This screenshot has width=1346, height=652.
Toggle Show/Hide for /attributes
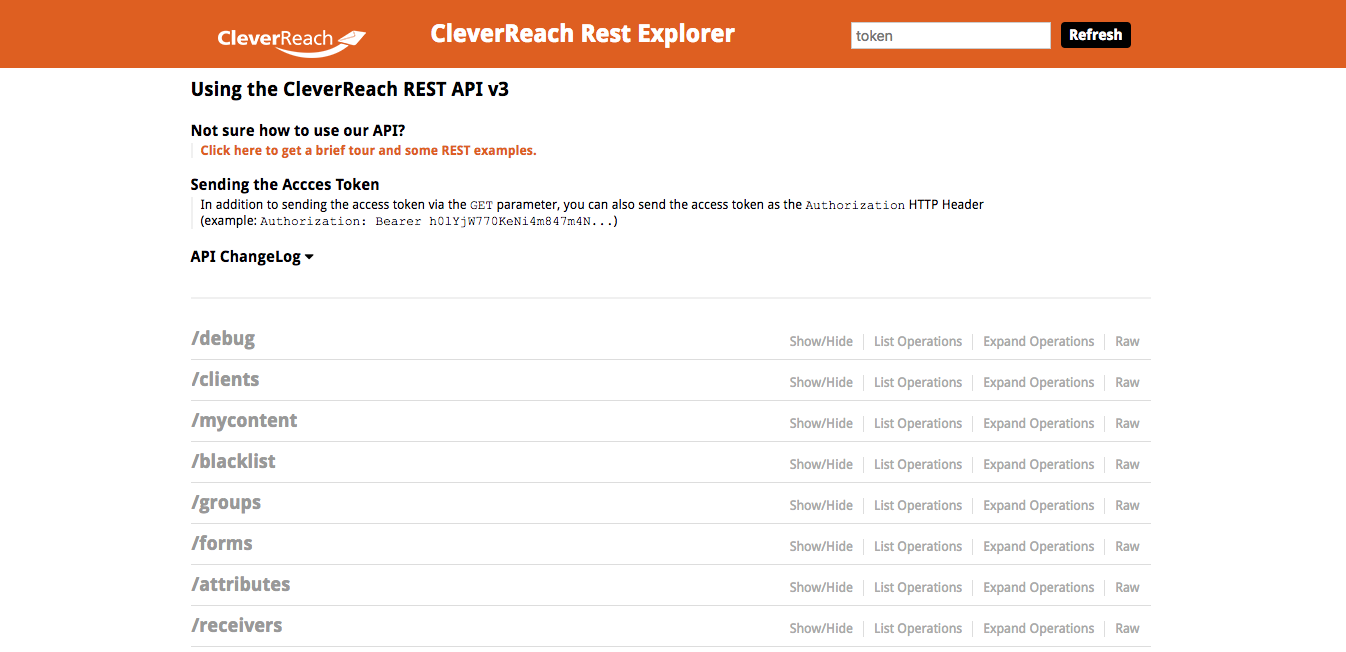tap(821, 587)
